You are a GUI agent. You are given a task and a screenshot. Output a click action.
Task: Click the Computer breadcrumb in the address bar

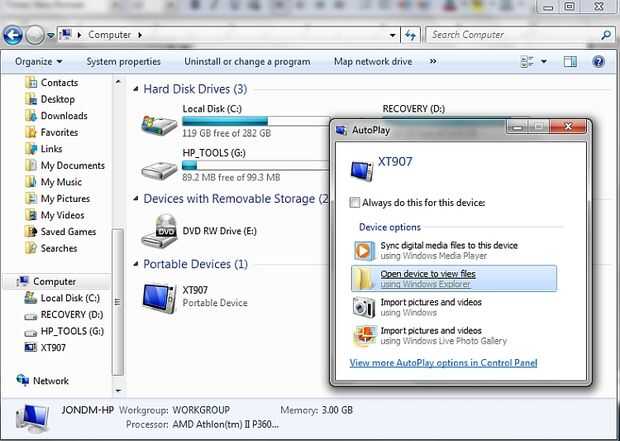point(110,35)
